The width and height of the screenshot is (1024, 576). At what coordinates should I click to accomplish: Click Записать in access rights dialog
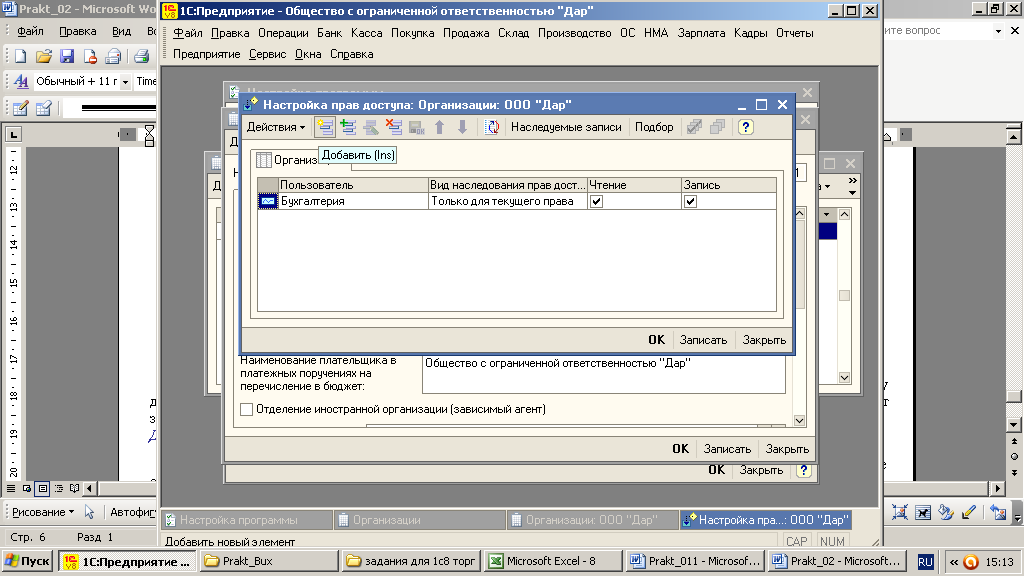pyautogui.click(x=703, y=340)
